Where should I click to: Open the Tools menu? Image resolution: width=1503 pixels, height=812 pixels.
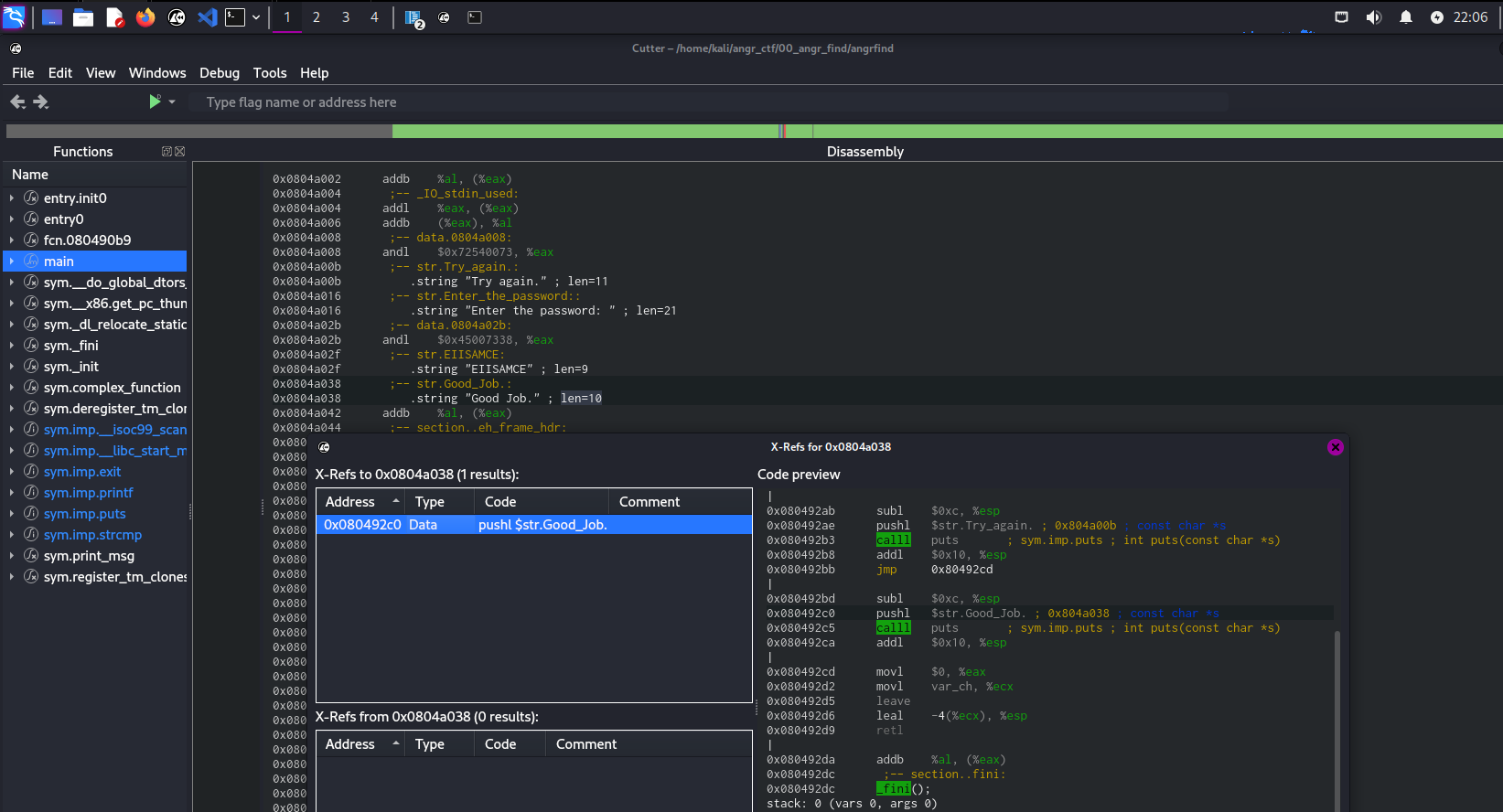click(270, 73)
